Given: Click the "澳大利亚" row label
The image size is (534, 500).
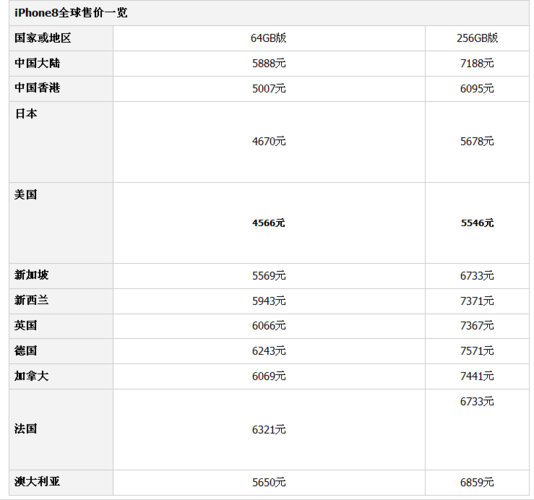Looking at the screenshot, I should [37, 481].
